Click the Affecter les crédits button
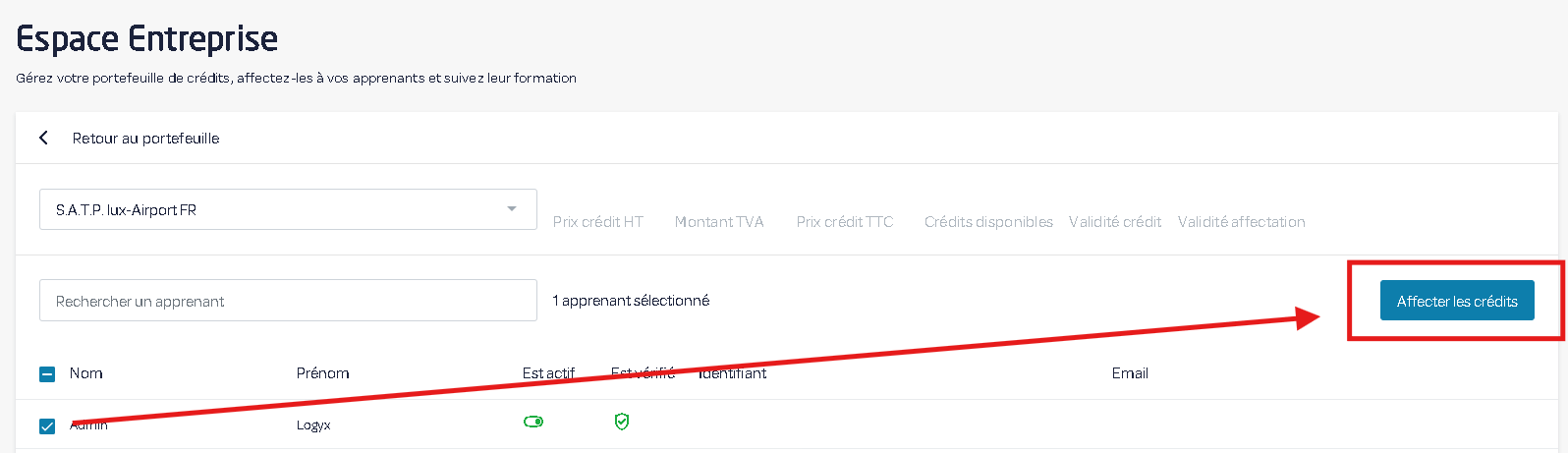 tap(1457, 301)
